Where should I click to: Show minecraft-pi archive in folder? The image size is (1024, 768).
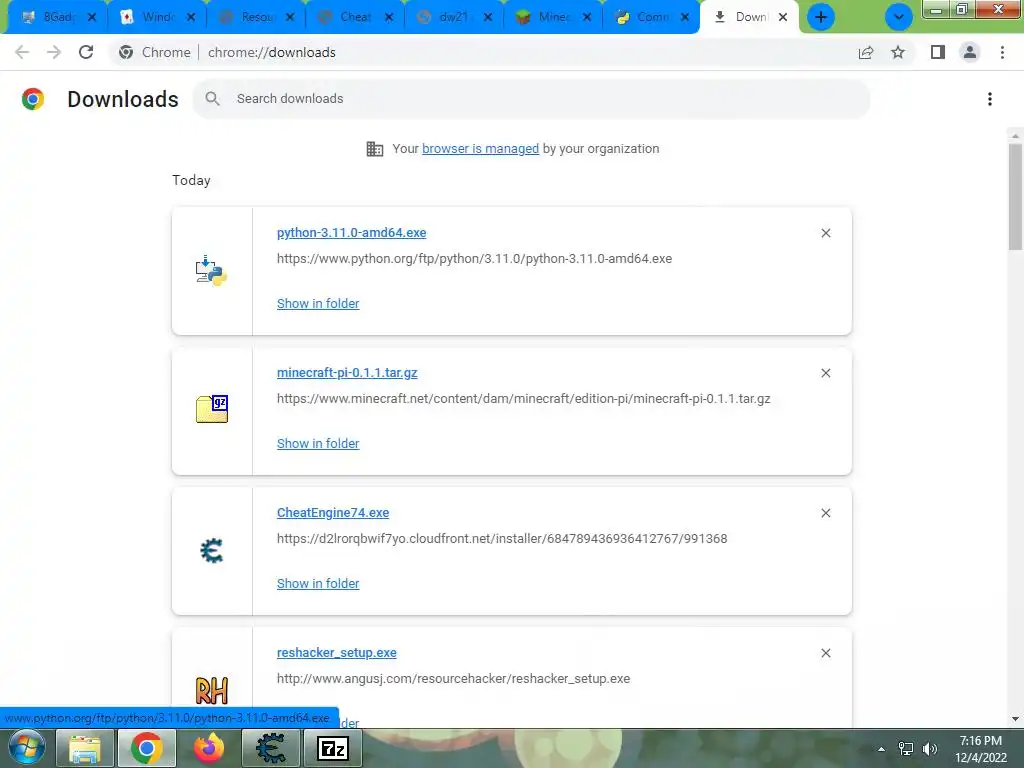tap(318, 443)
